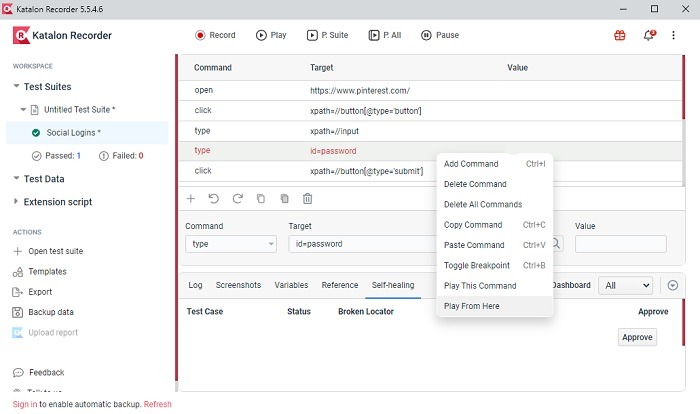The height and width of the screenshot is (414, 700).
Task: Click the Passed: 1 result count
Action: [56, 156]
